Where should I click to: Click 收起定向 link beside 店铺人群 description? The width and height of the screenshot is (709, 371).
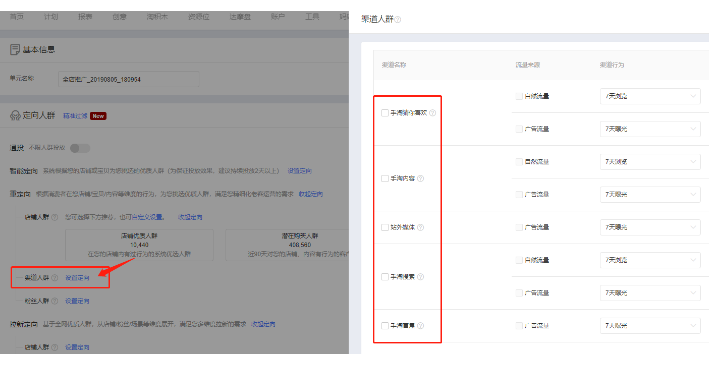190,217
